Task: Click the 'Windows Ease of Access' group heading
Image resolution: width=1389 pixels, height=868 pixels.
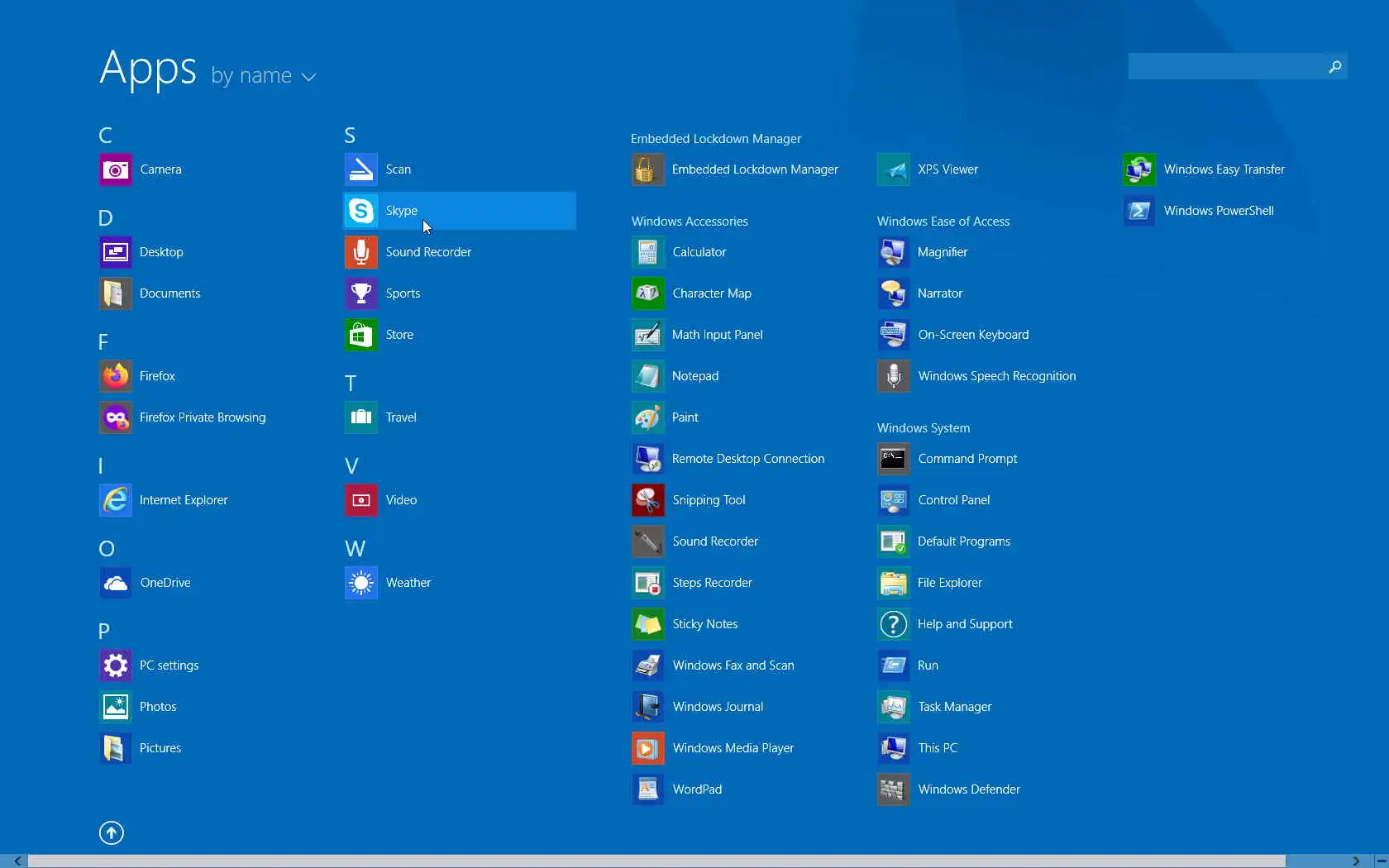Action: coord(943,222)
